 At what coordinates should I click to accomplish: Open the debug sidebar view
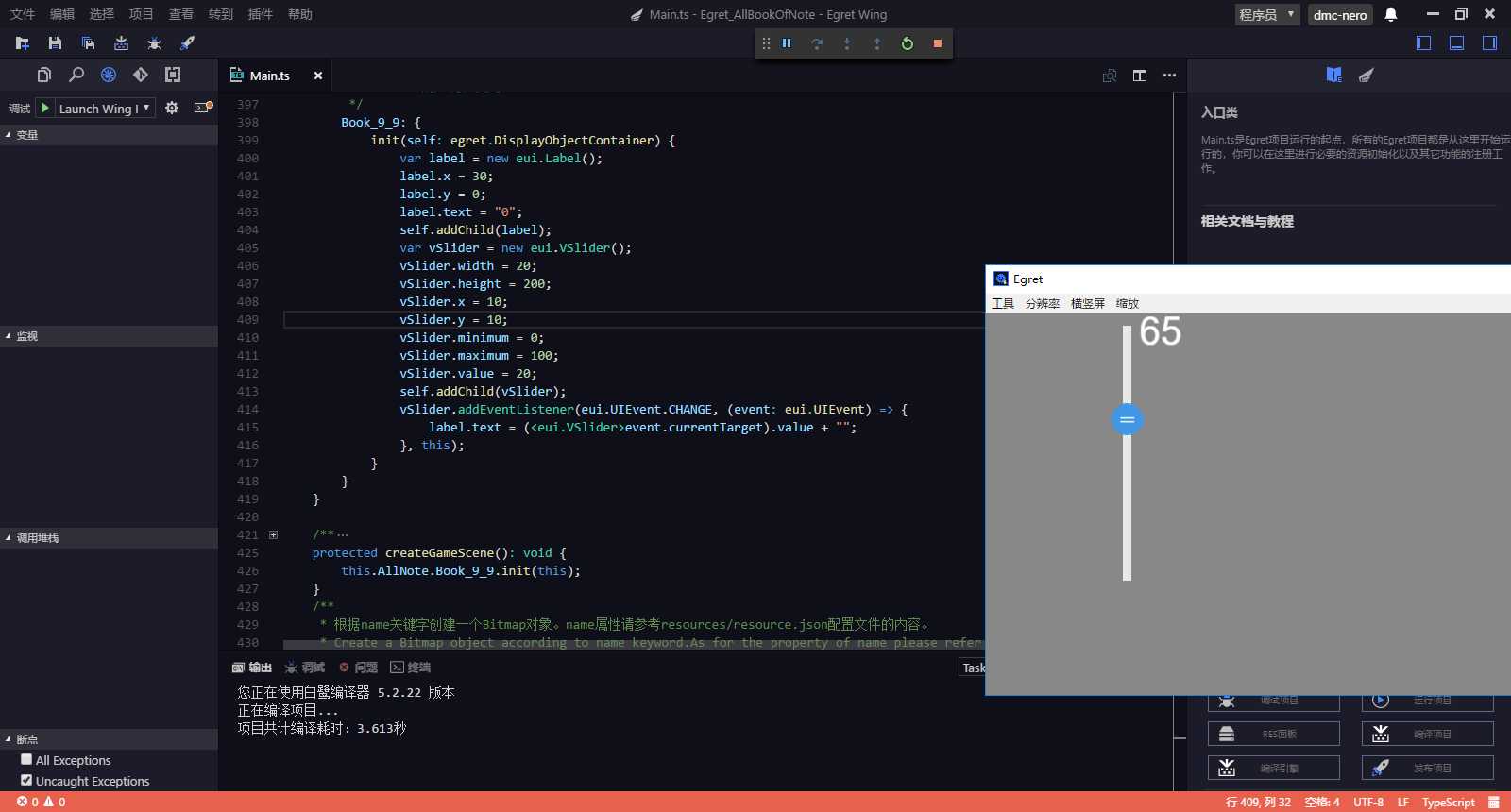[x=109, y=75]
